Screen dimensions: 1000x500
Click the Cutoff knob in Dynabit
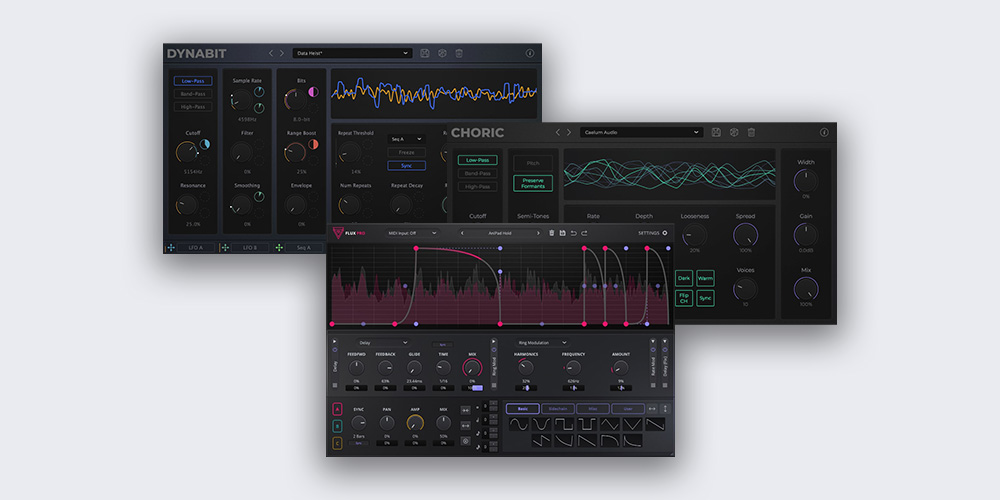click(x=186, y=152)
